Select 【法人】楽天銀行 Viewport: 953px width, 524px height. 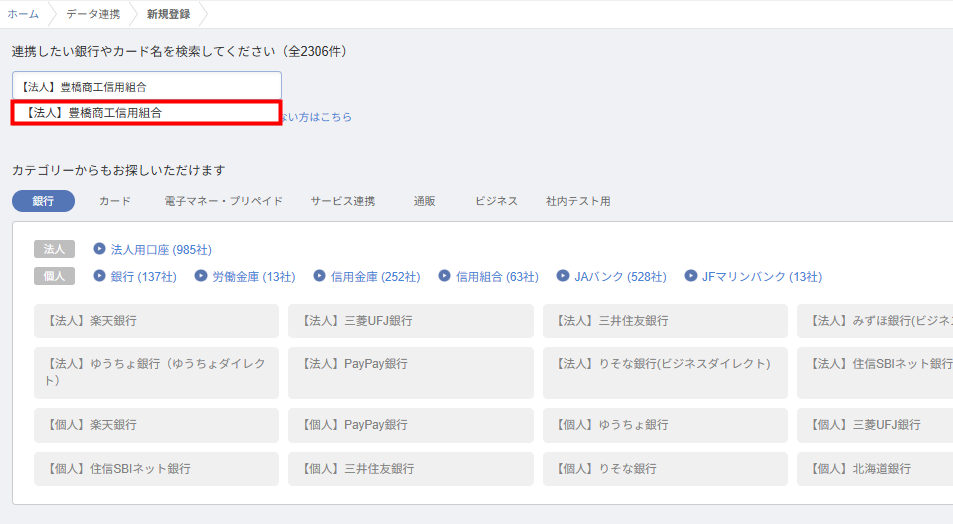point(156,321)
